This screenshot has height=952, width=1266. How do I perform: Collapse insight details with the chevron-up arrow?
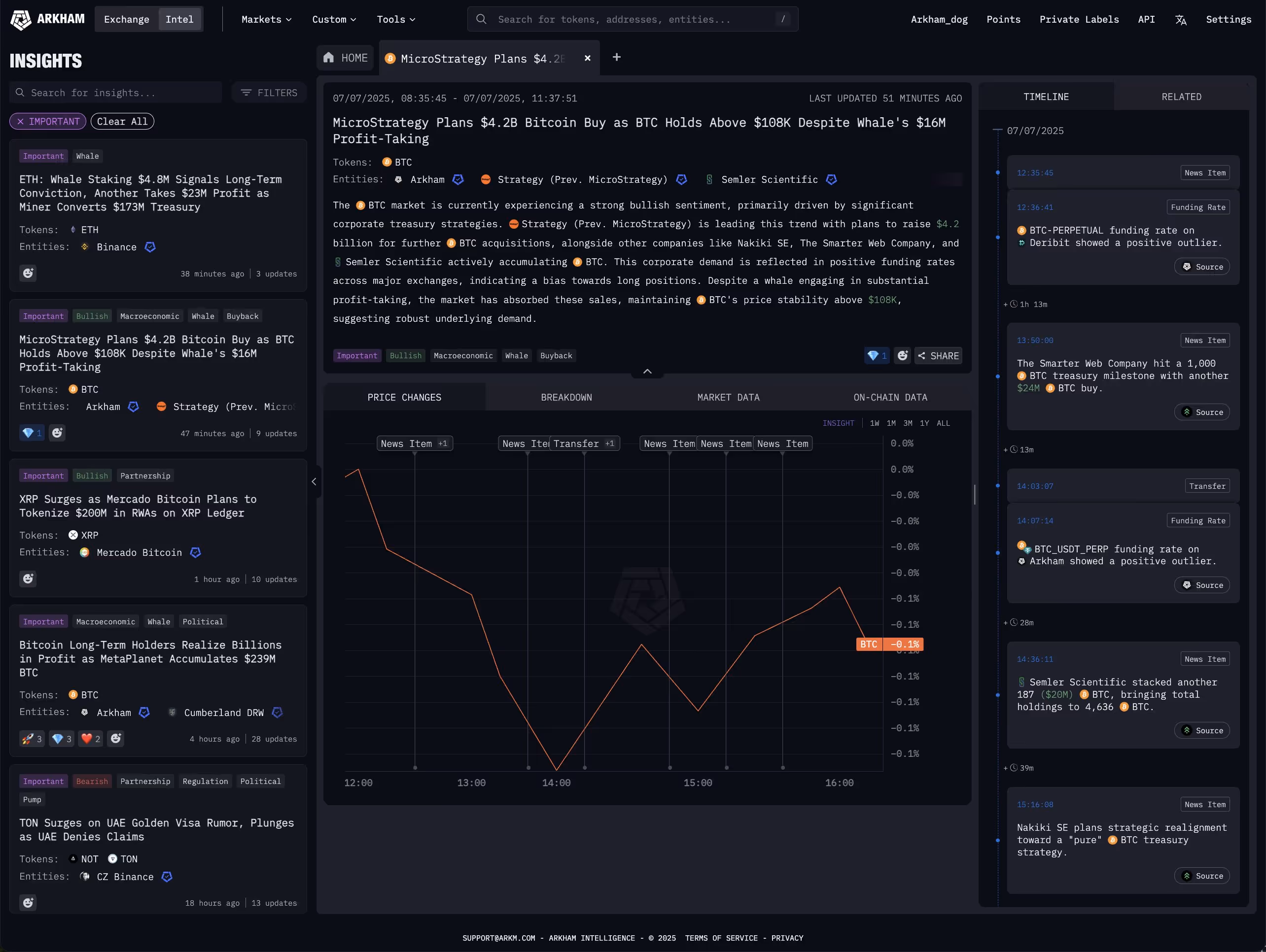647,372
